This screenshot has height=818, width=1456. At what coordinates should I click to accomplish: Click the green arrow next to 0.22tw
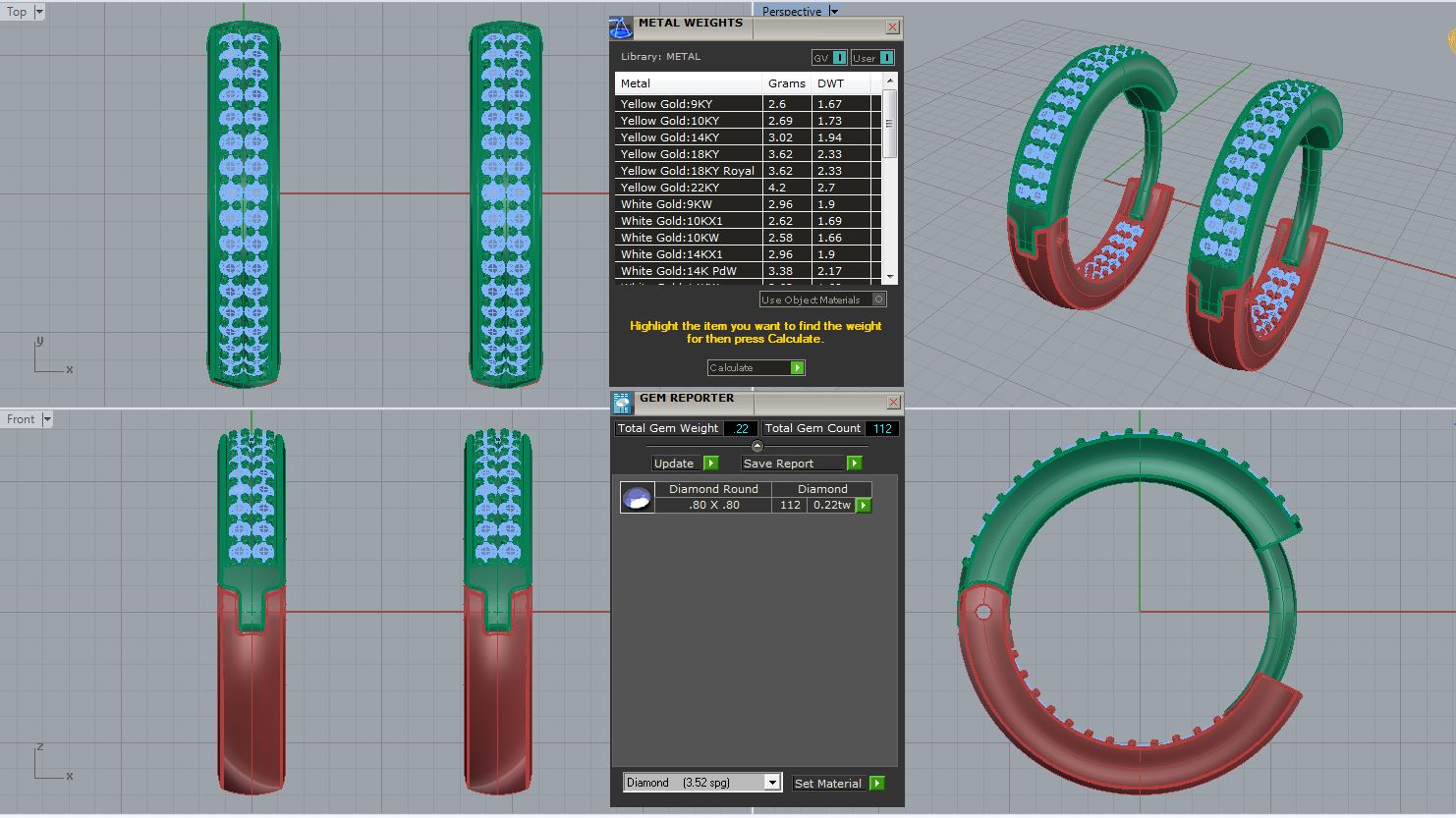[864, 506]
